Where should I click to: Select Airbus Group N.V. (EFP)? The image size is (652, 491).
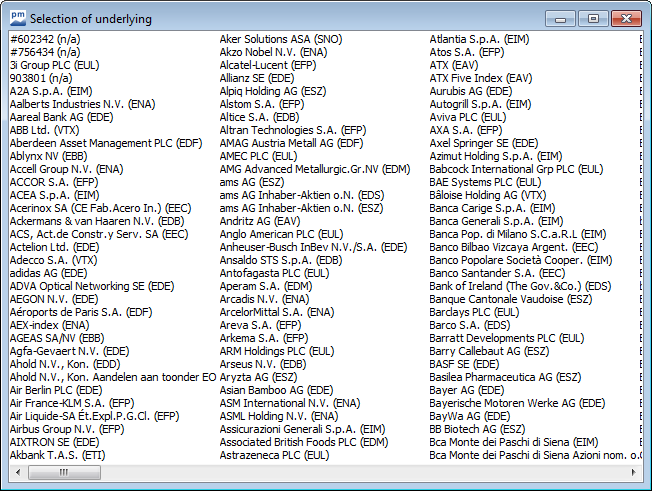coord(66,428)
